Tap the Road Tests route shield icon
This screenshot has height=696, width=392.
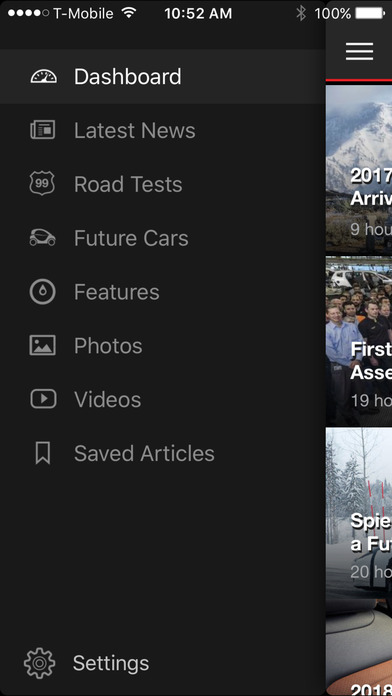click(42, 183)
